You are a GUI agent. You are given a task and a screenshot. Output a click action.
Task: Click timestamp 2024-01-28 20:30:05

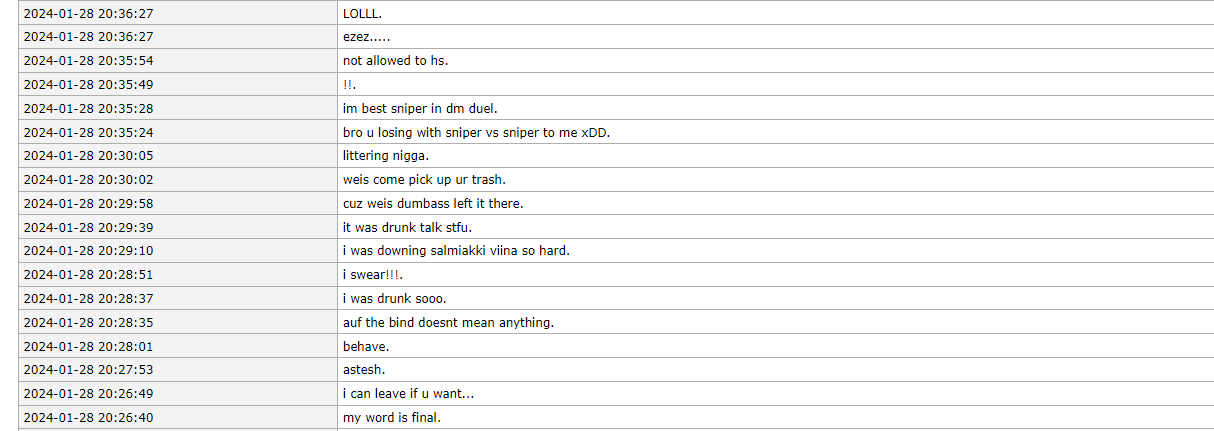[89, 156]
